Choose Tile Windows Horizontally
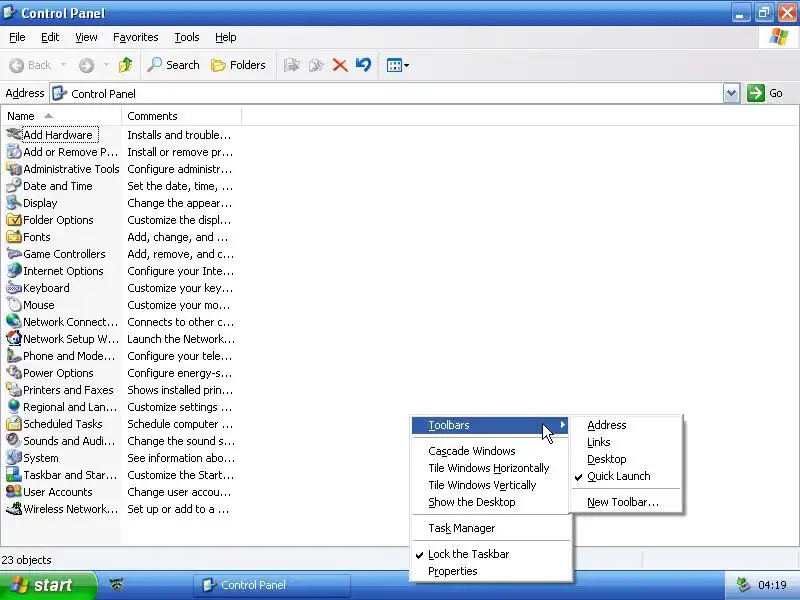This screenshot has height=600, width=800. click(490, 468)
